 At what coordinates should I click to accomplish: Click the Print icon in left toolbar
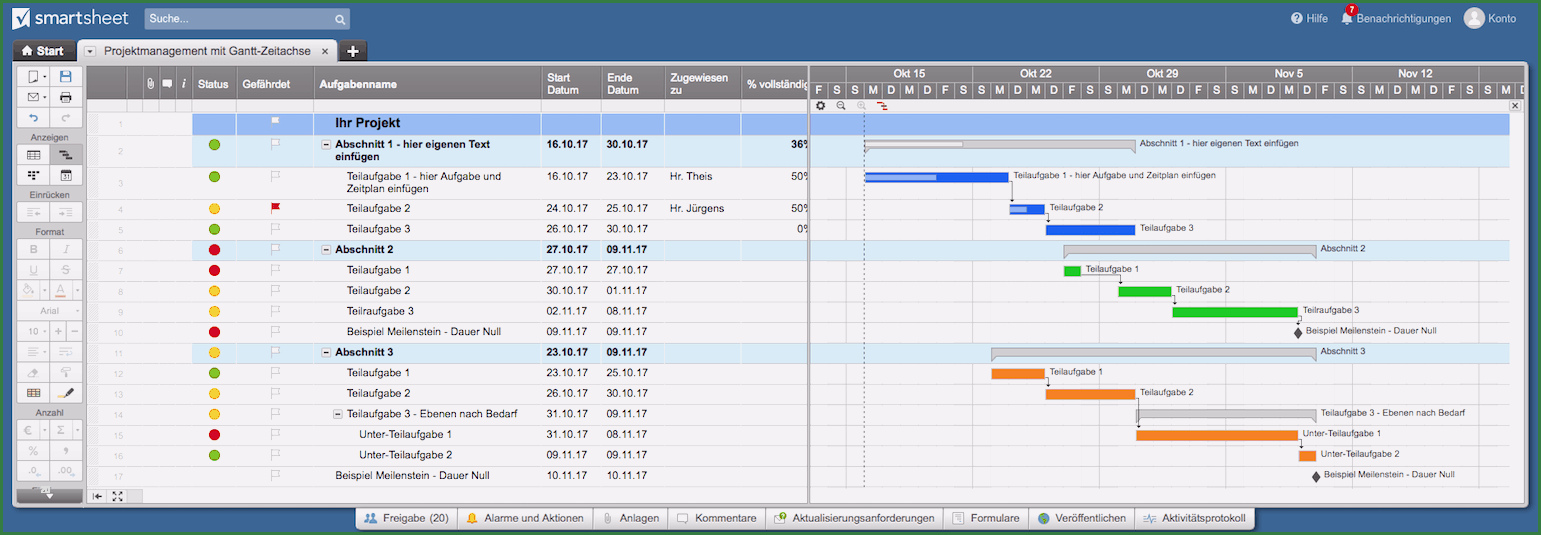[66, 97]
